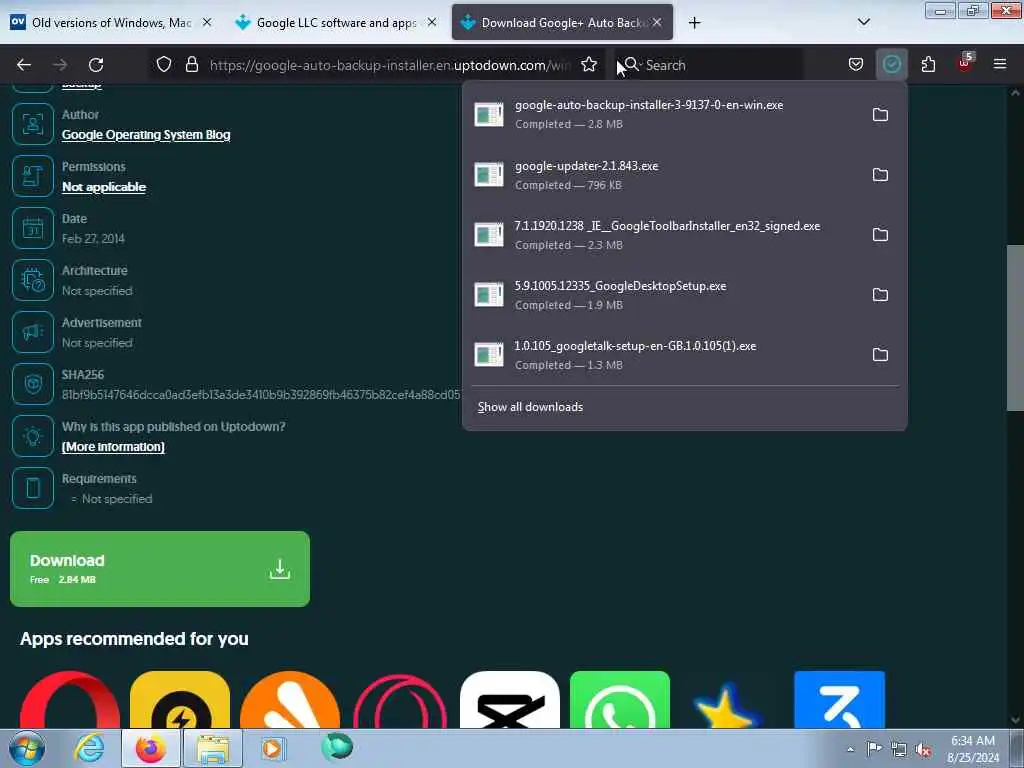The height and width of the screenshot is (768, 1024).
Task: Click Show all downloads
Action: pos(530,407)
